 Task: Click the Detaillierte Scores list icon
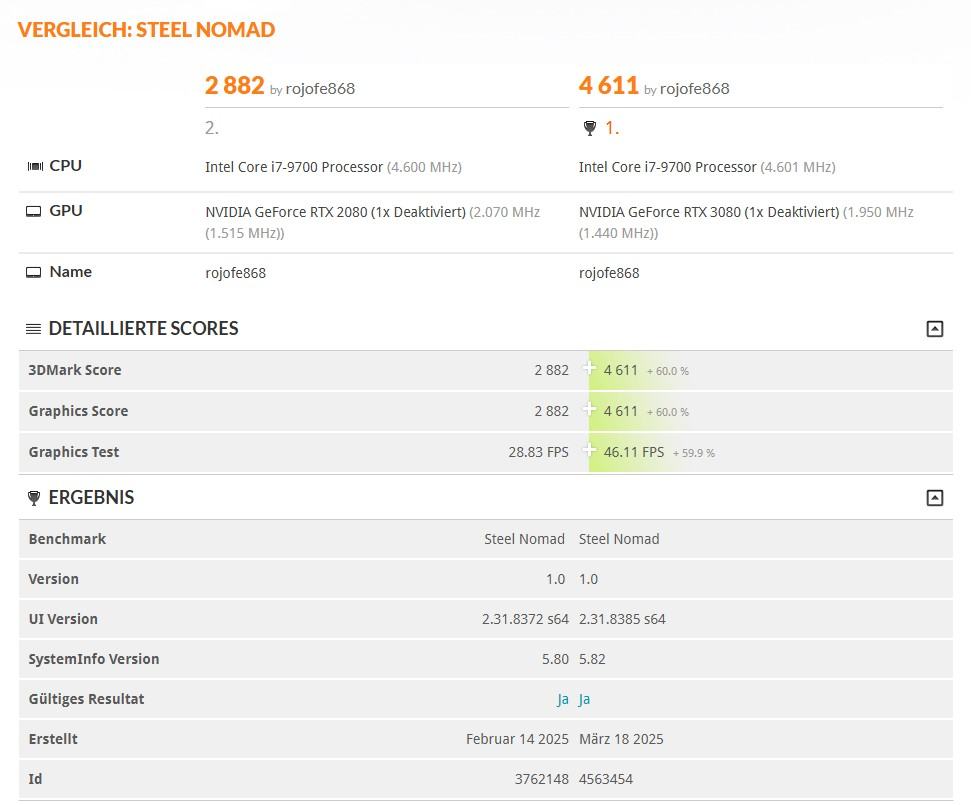coord(34,329)
